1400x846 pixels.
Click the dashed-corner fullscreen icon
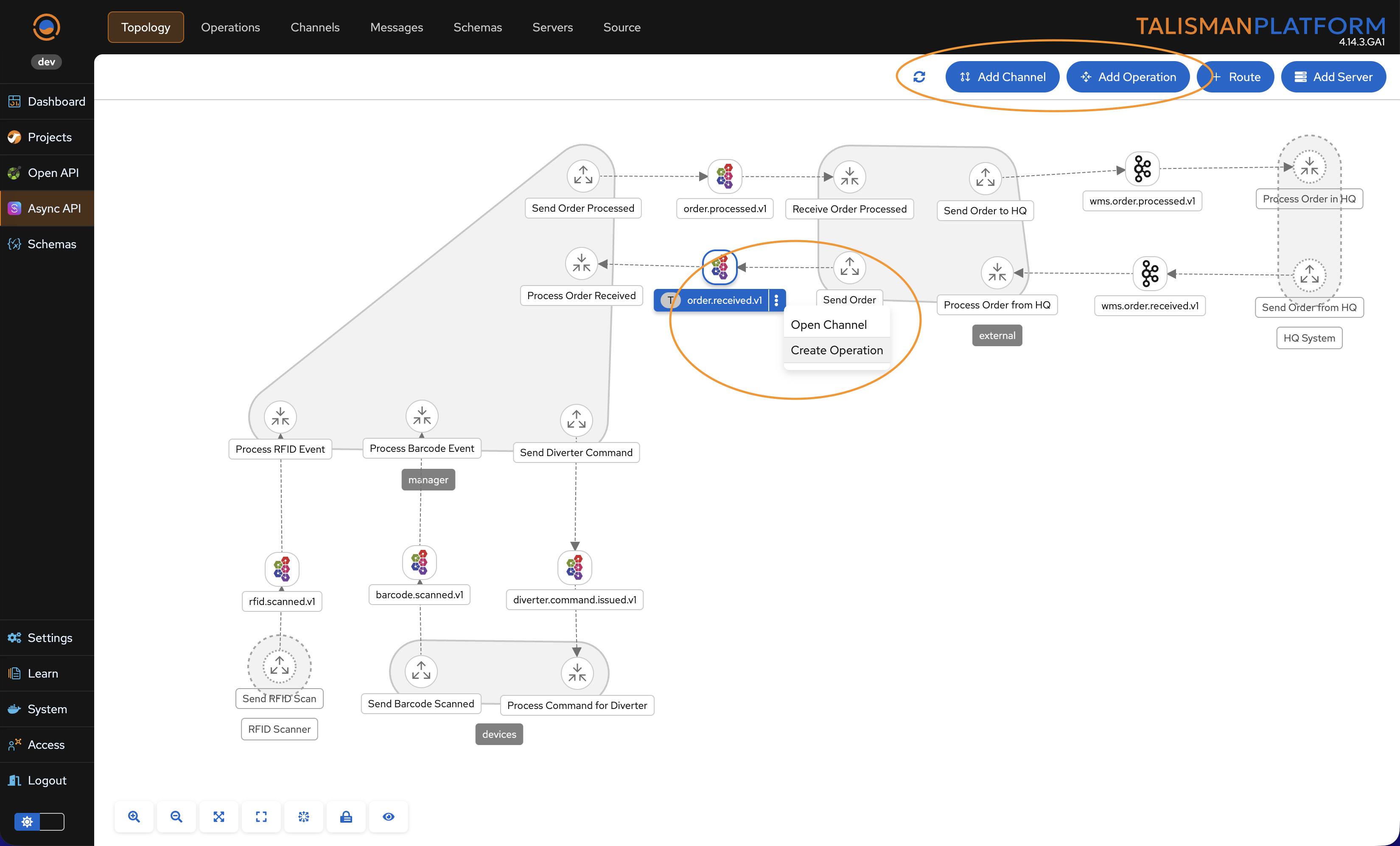(261, 816)
